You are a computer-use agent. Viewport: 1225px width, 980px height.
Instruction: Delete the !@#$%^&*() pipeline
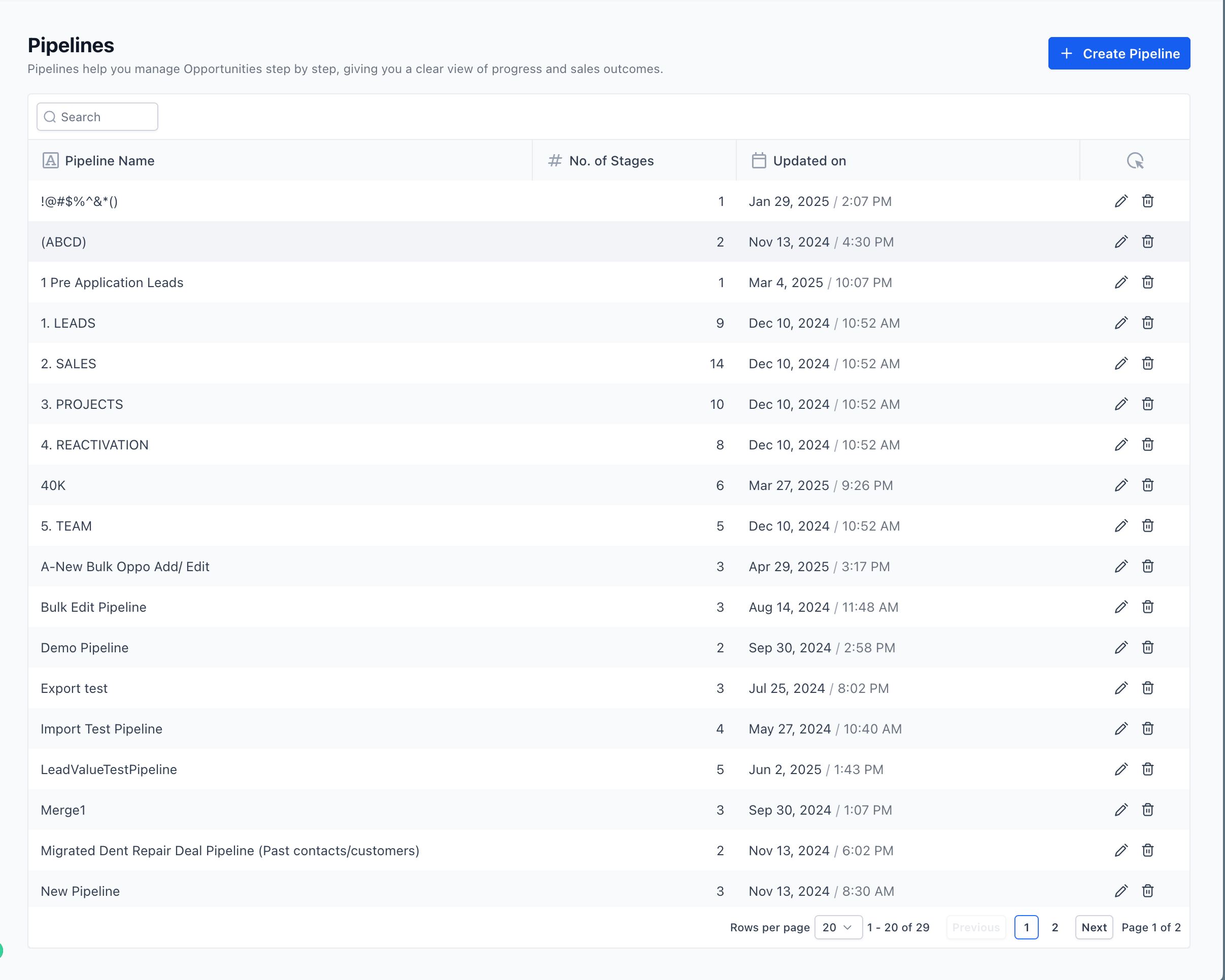point(1148,201)
